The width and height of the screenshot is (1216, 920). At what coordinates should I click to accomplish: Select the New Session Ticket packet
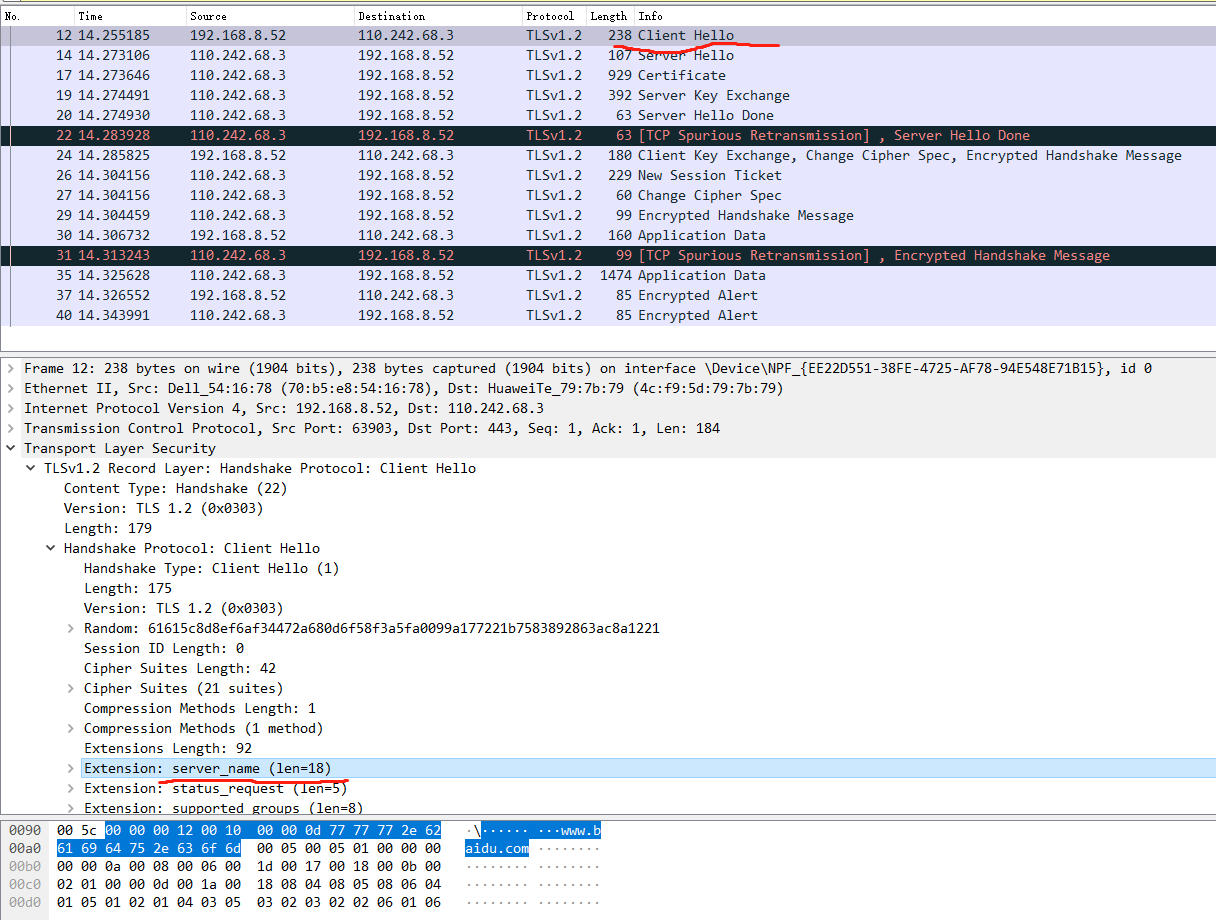(600, 175)
